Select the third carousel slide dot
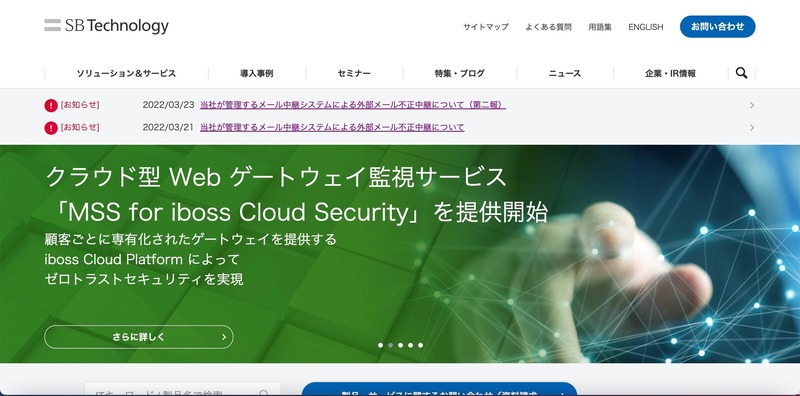Viewport: 800px width, 396px height. [x=401, y=345]
